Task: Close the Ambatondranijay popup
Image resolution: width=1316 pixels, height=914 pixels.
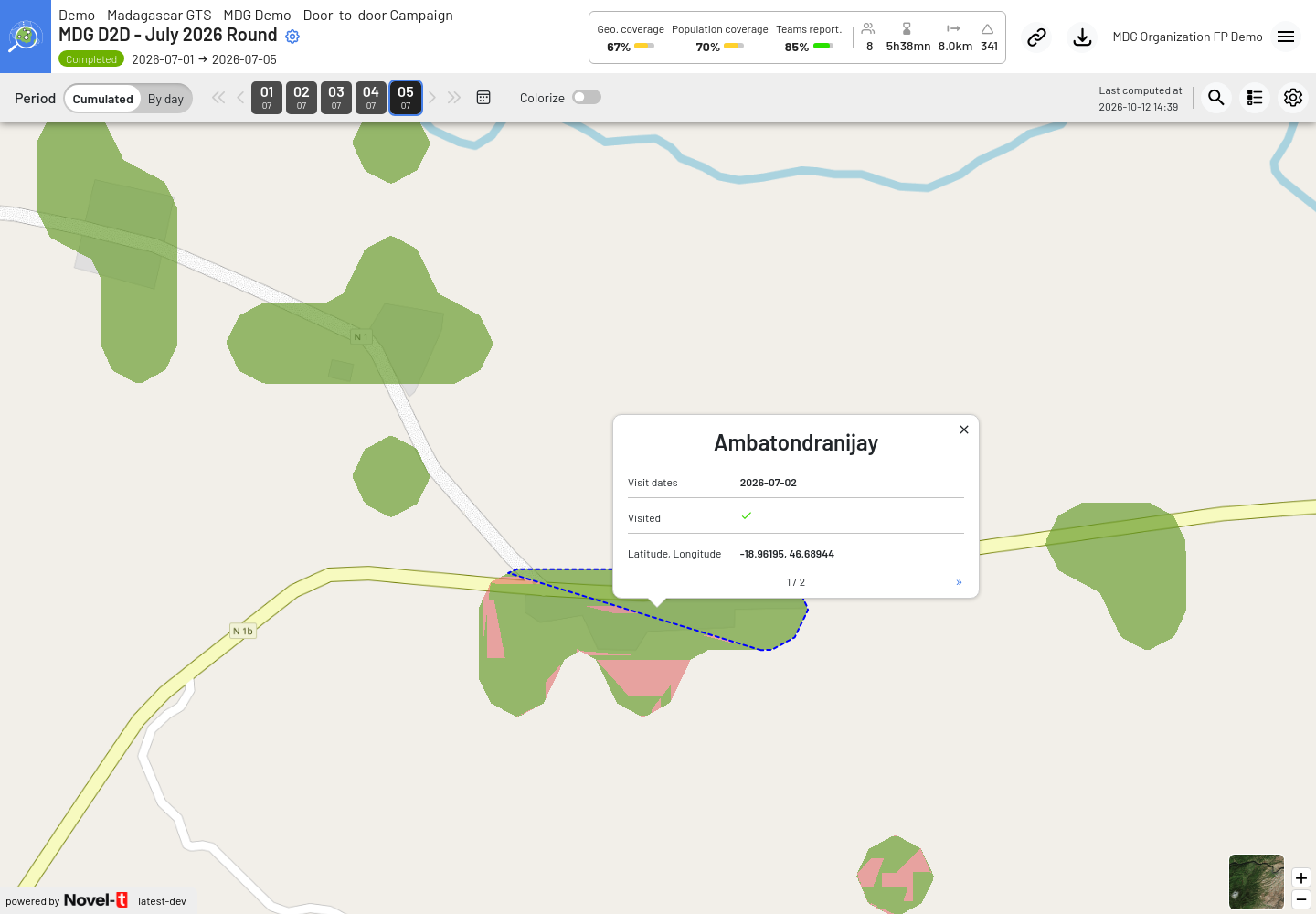Action: point(964,430)
